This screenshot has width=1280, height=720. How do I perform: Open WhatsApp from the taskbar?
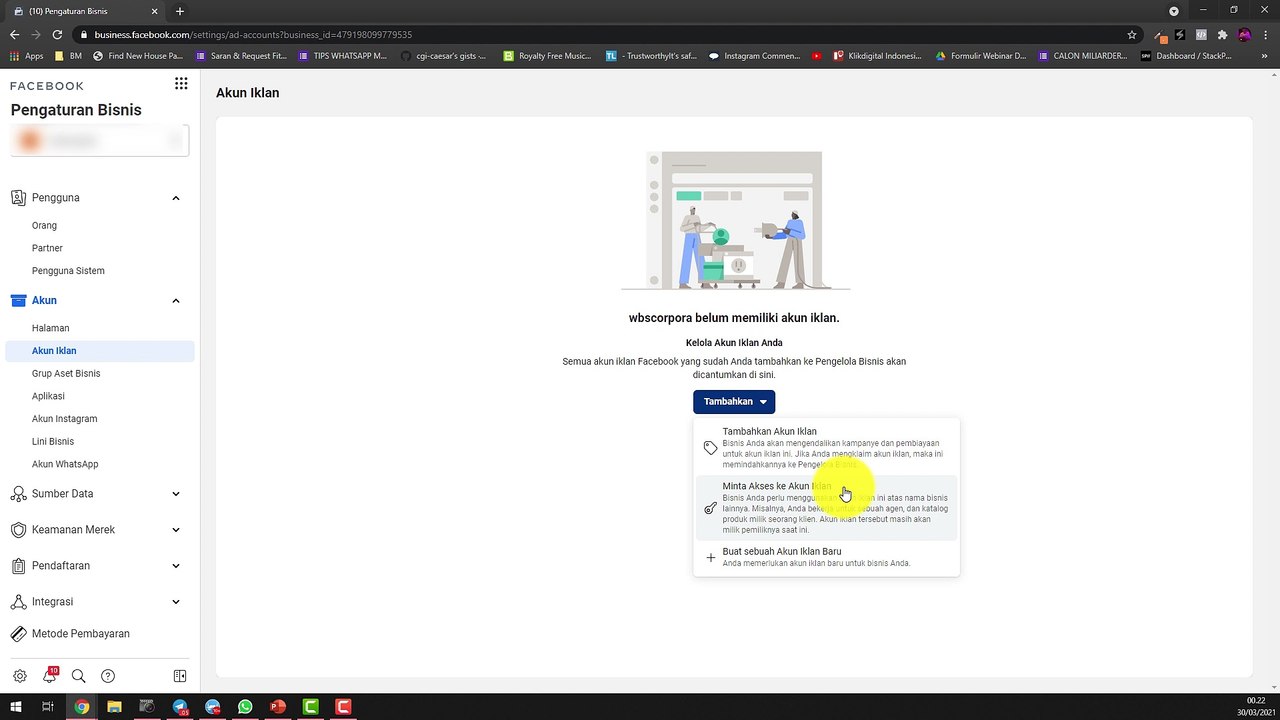[x=245, y=707]
